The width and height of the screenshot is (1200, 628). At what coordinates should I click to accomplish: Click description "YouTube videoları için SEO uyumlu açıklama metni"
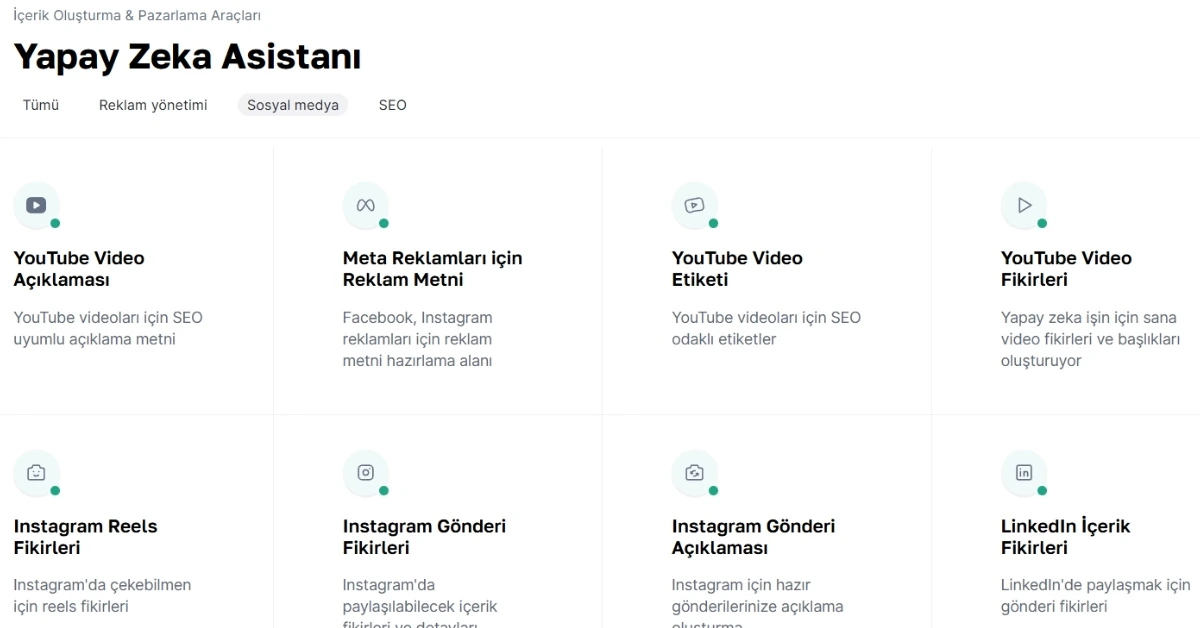[108, 328]
